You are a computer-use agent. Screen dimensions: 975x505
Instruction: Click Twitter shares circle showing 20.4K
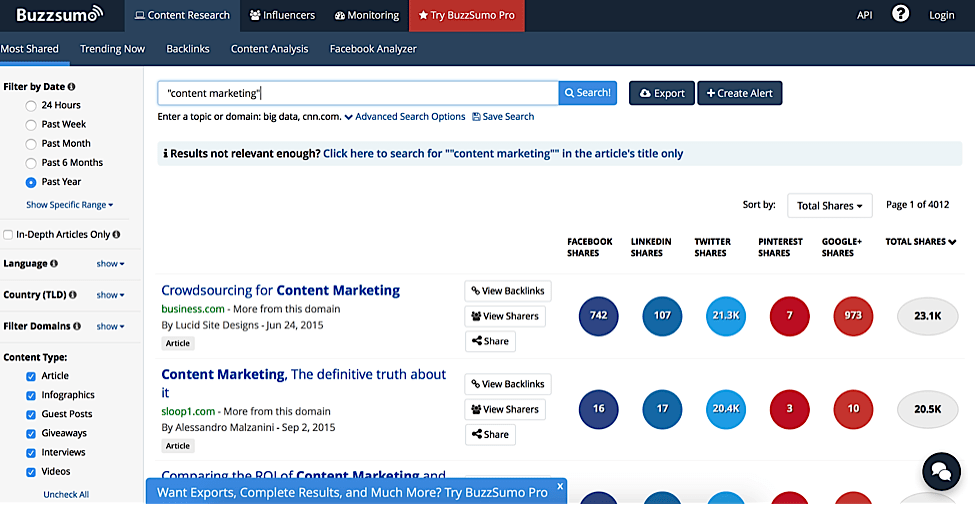(x=726, y=409)
